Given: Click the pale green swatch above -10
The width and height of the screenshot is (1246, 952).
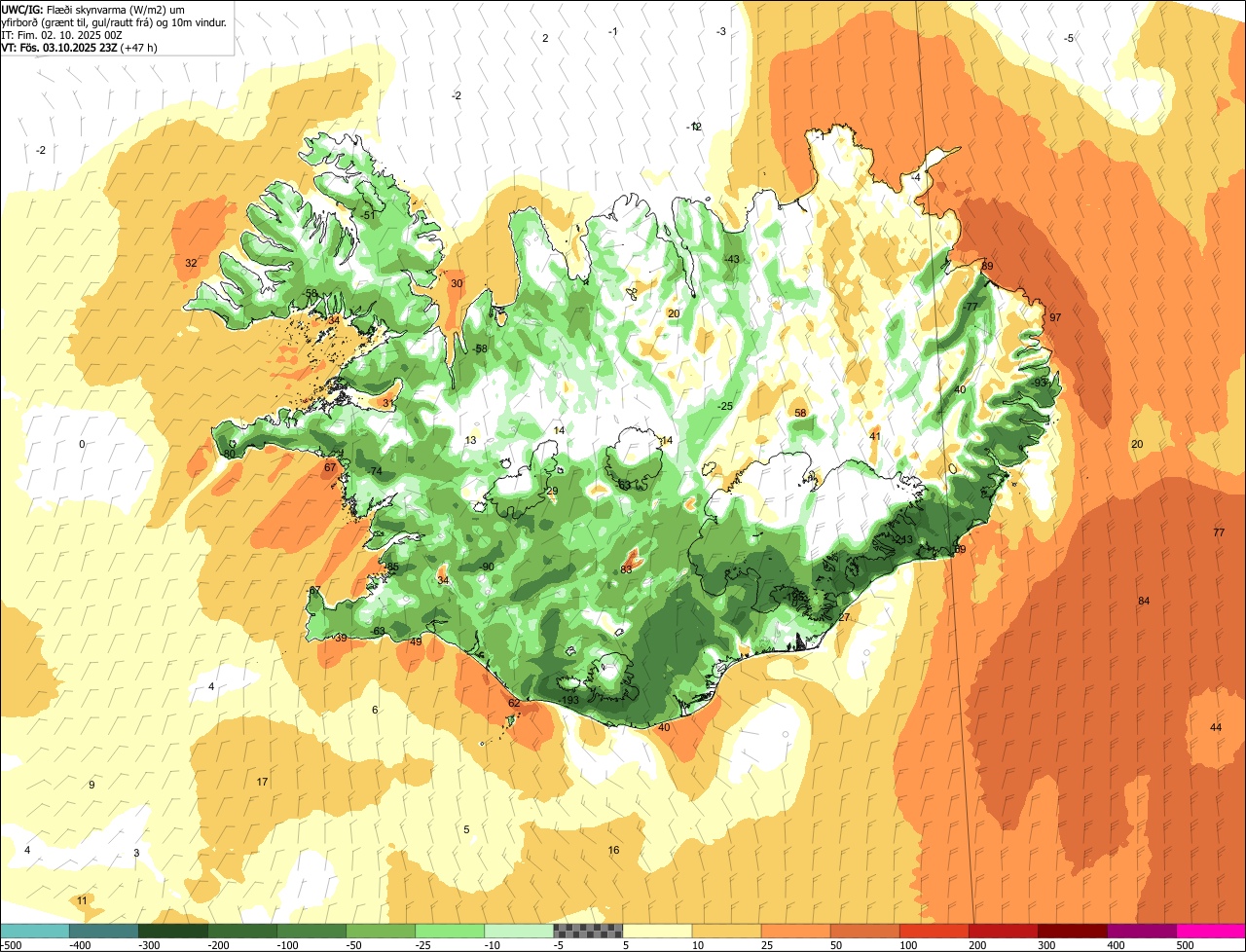Looking at the screenshot, I should [519, 931].
